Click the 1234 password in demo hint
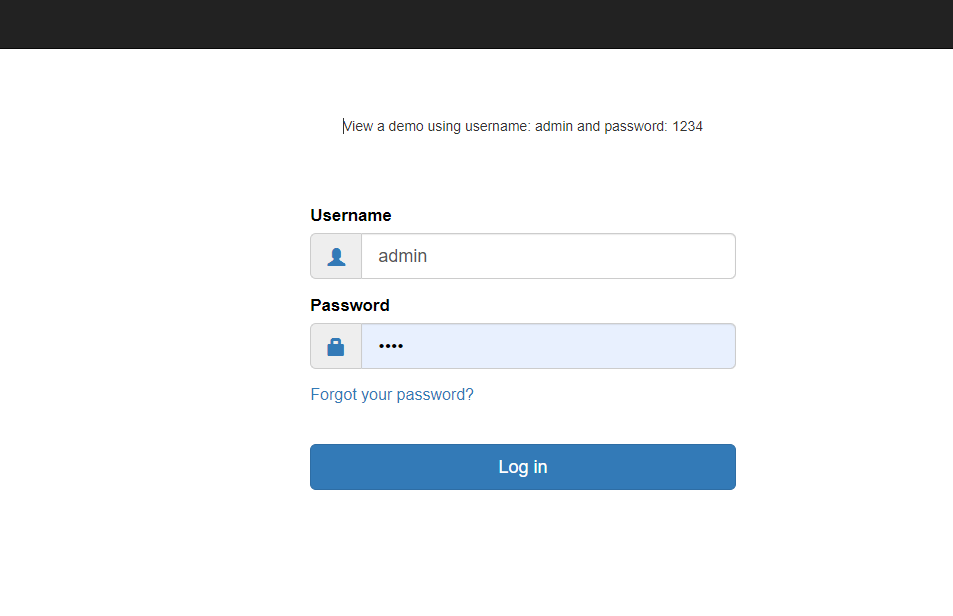Viewport: 953px width, 616px height. point(687,126)
